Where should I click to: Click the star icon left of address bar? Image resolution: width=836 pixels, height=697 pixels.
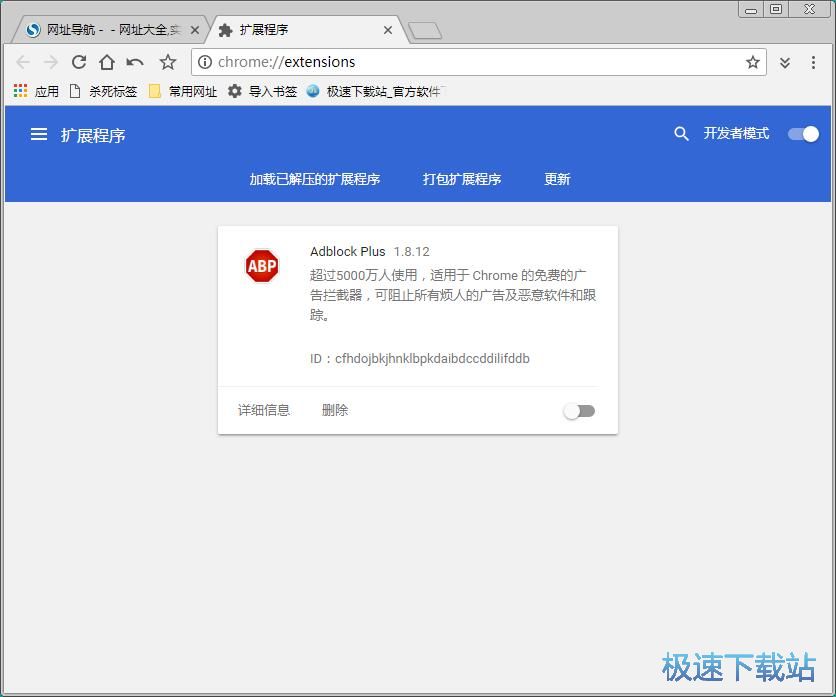(168, 62)
